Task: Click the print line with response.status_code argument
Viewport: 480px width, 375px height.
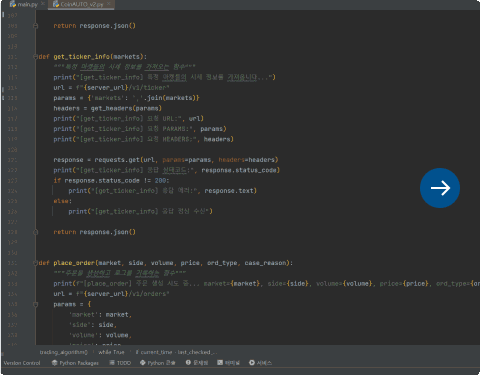Action: pos(166,170)
